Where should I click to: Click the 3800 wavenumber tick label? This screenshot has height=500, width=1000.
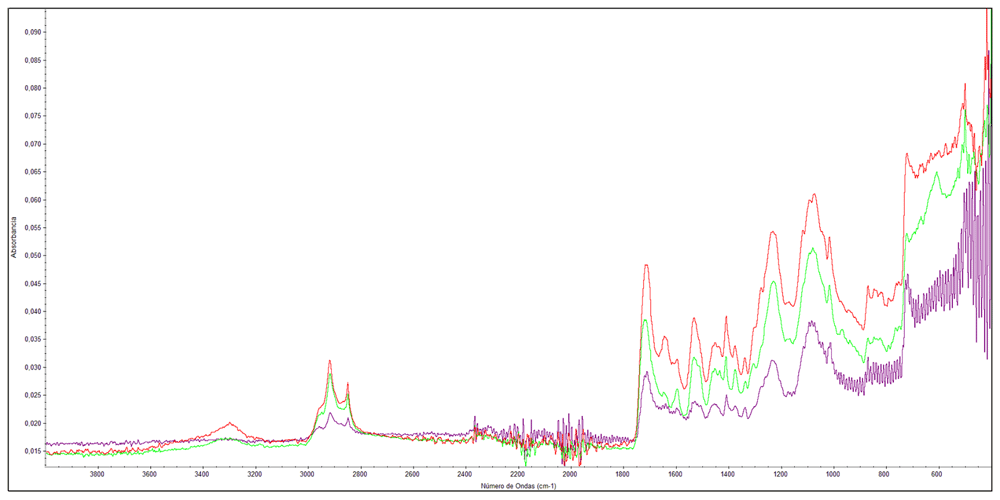click(x=97, y=475)
